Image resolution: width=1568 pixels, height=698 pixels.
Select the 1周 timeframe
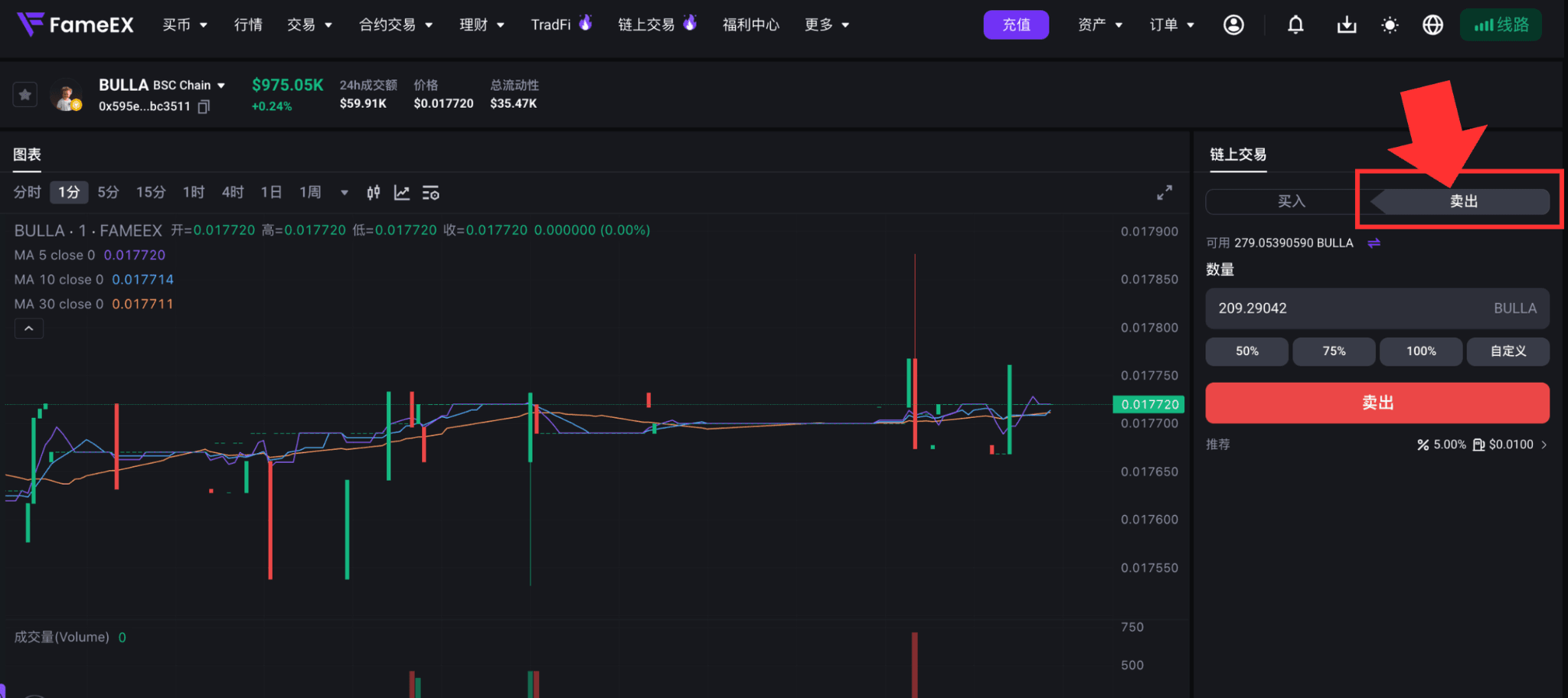pos(310,192)
